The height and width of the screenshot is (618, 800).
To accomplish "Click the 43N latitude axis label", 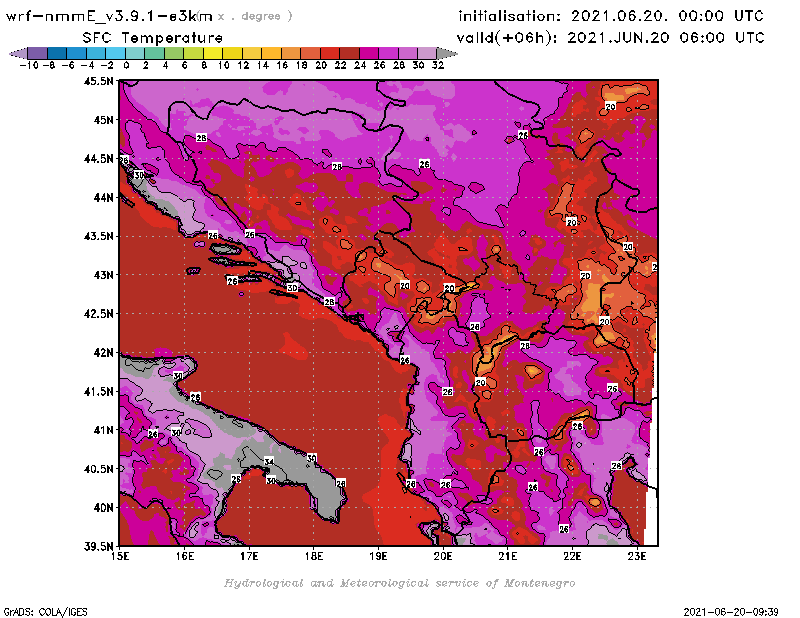I will (x=103, y=275).
